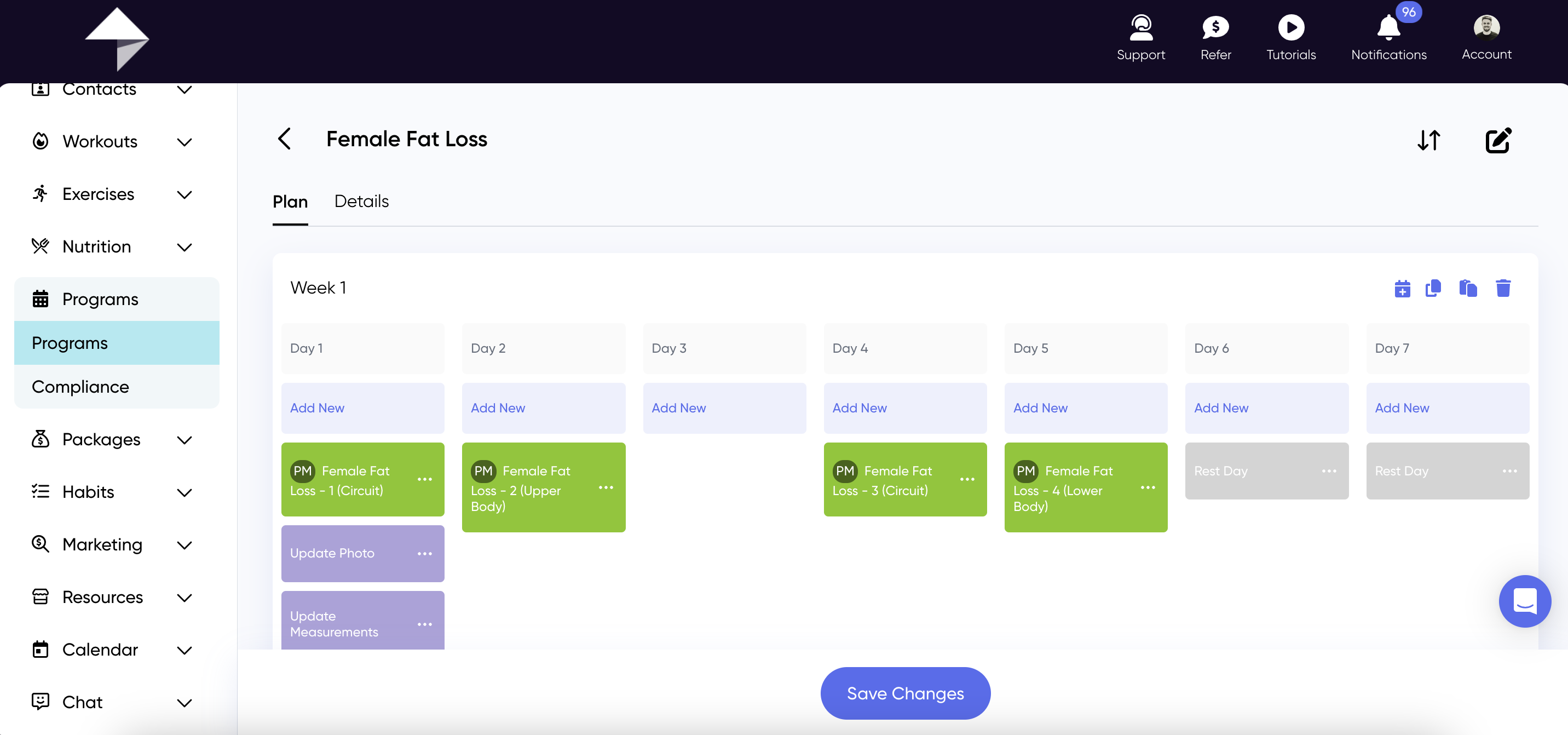The width and height of the screenshot is (1568, 735).
Task: Switch to the Details tab
Action: 361,201
